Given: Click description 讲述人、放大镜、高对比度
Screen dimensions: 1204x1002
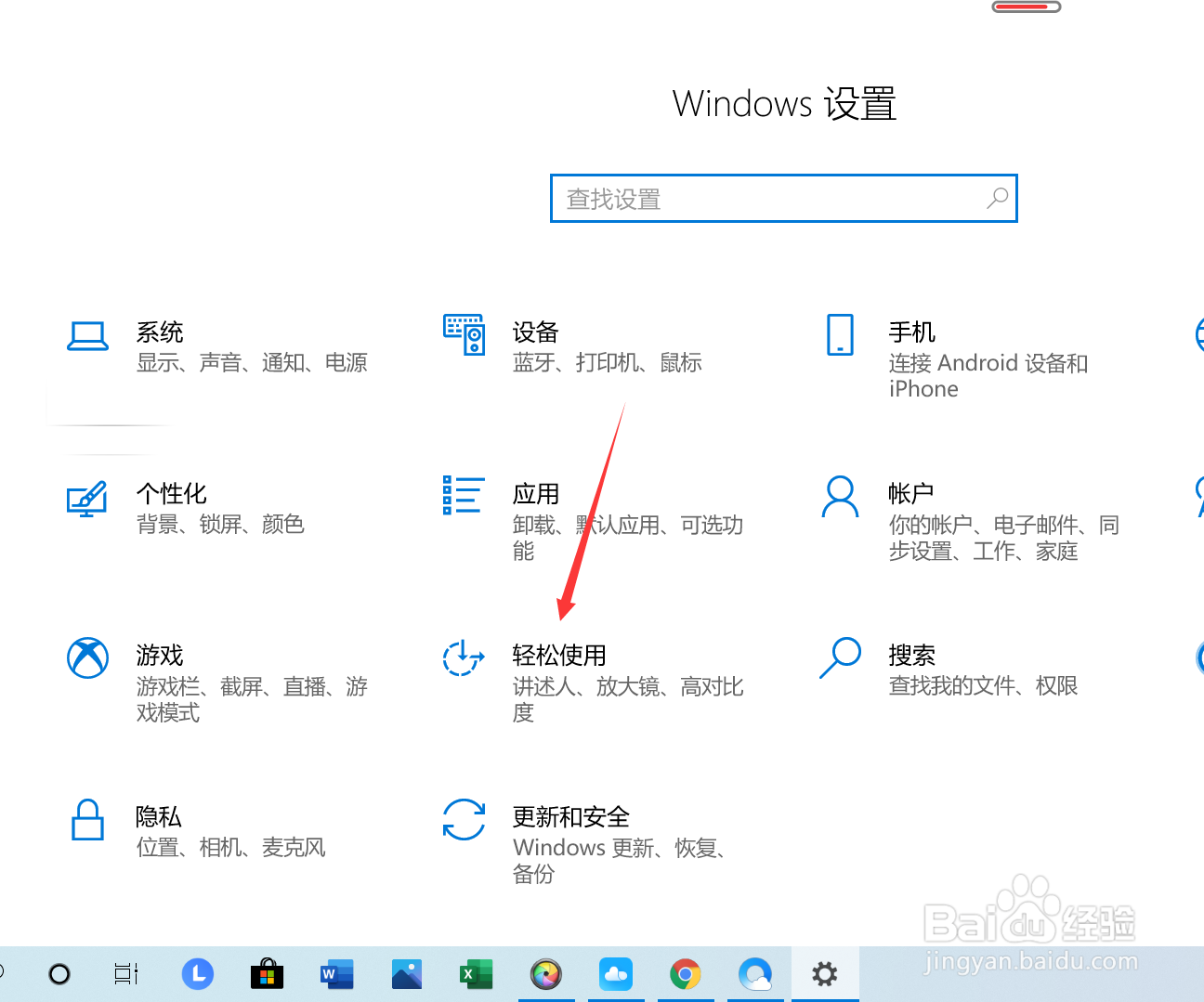Looking at the screenshot, I should tap(628, 699).
